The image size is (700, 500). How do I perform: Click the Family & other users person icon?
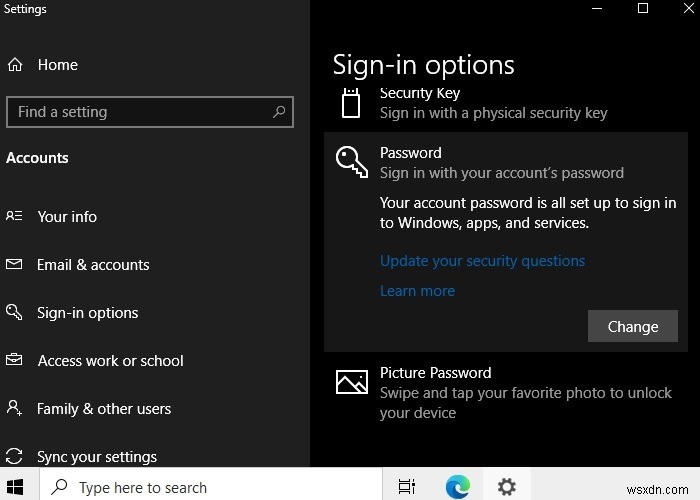click(14, 408)
